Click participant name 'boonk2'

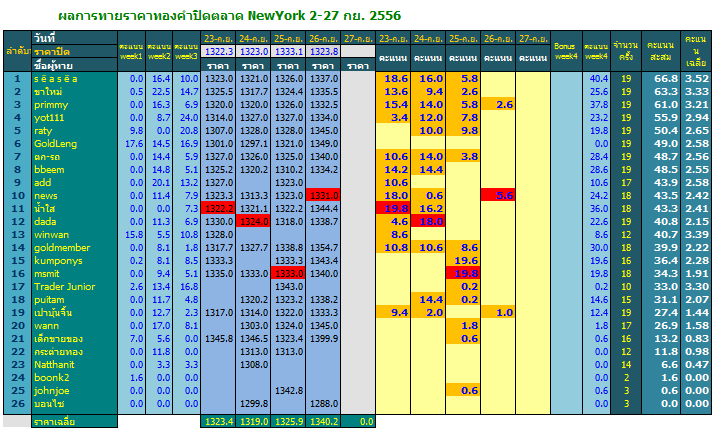pyautogui.click(x=51, y=378)
